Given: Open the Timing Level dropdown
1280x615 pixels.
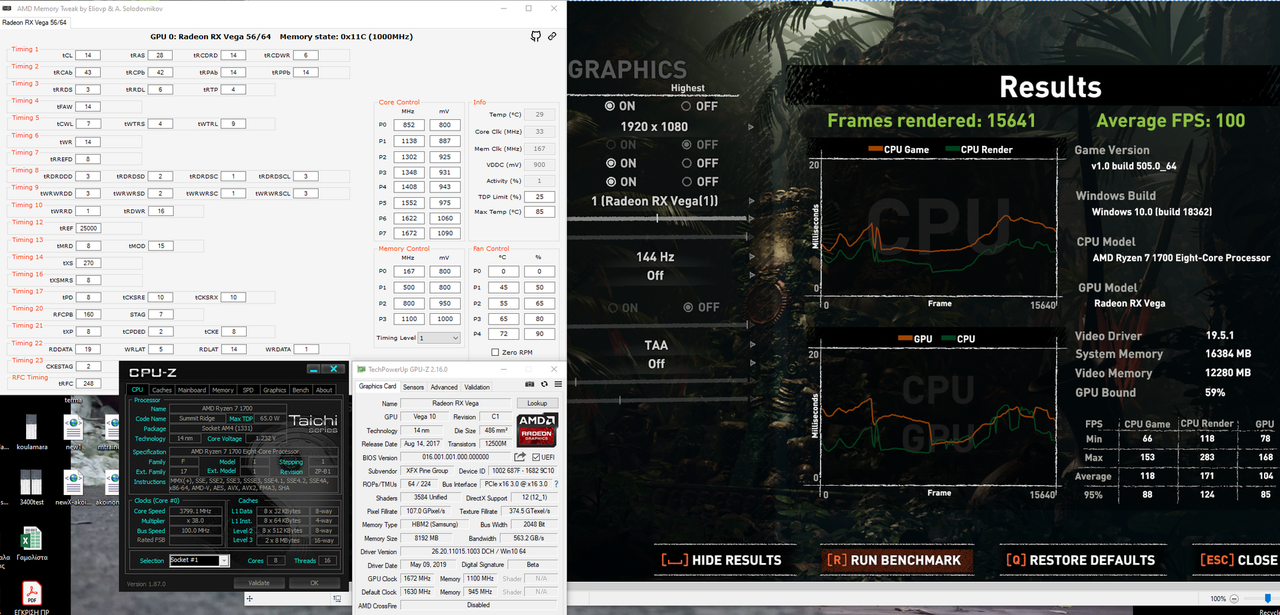Looking at the screenshot, I should coord(441,338).
